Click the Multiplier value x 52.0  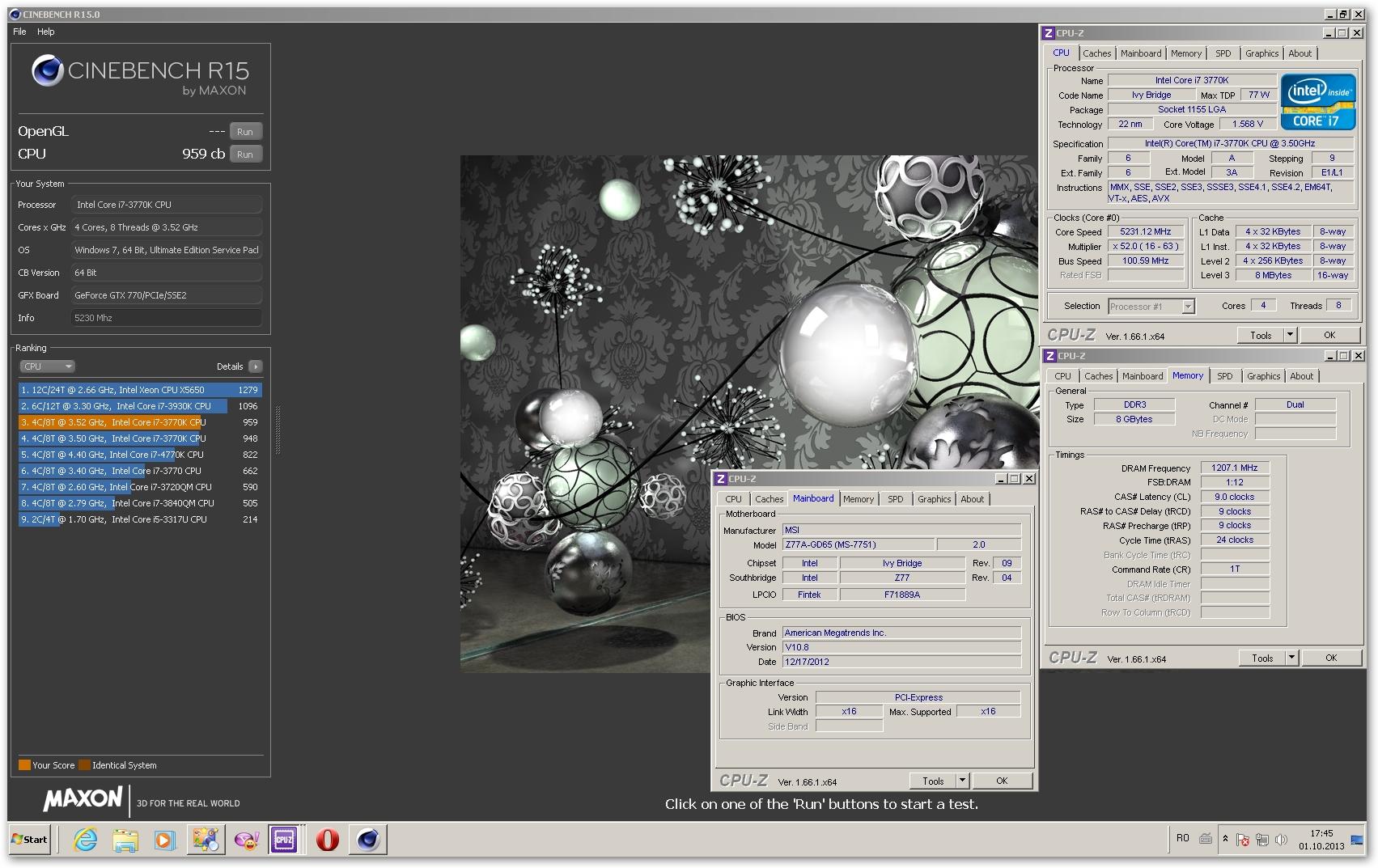(1145, 246)
